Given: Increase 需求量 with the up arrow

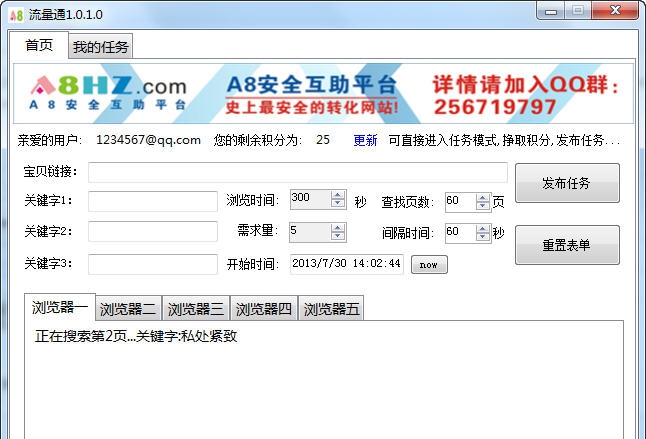Looking at the screenshot, I should click(338, 228).
